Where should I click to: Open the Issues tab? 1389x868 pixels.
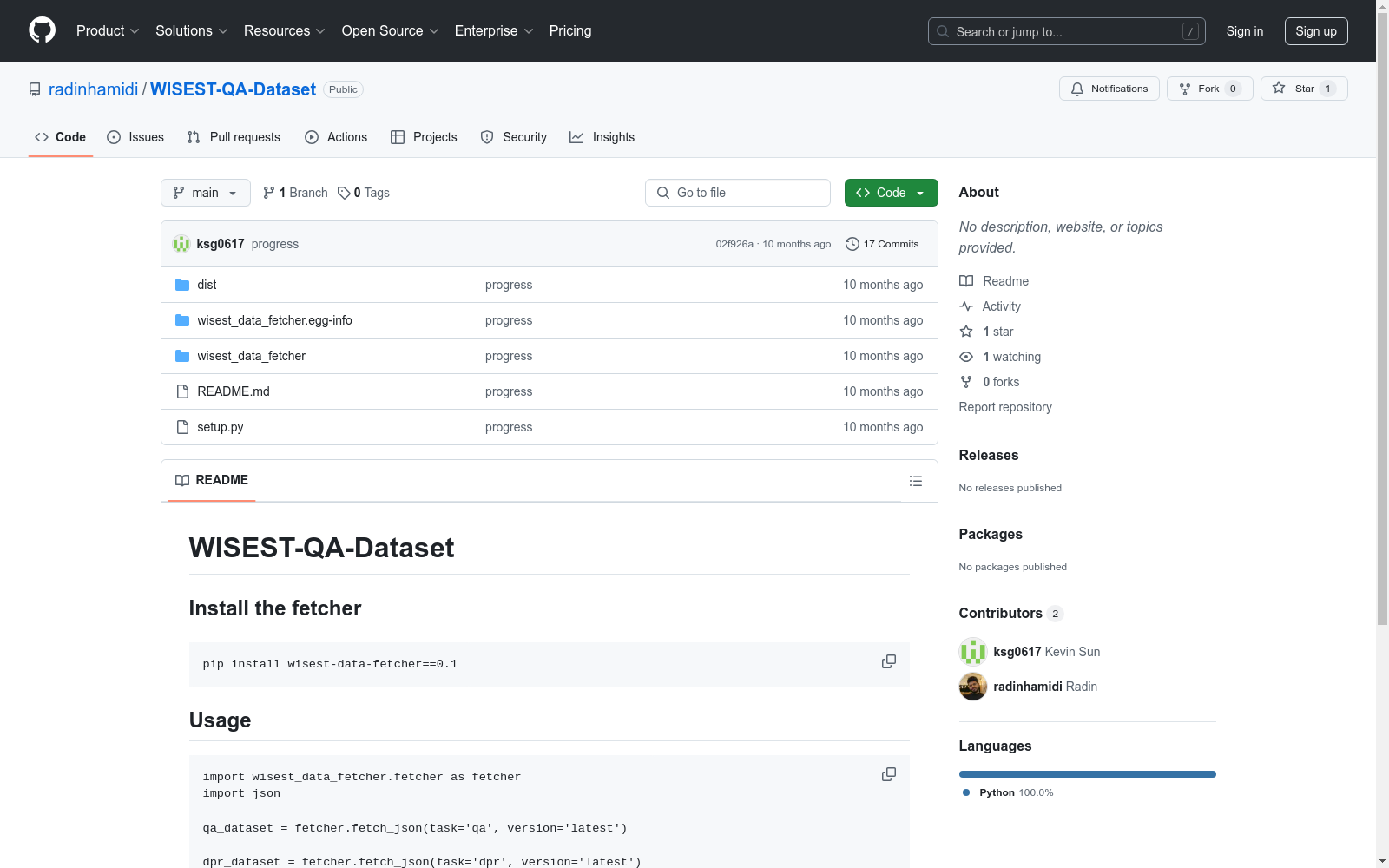135,137
